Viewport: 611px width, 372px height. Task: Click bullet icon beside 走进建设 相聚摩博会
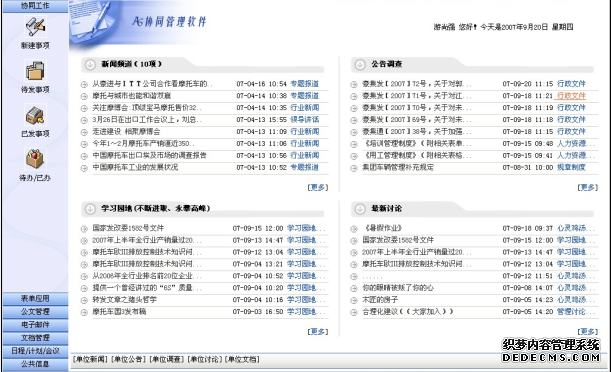point(84,132)
